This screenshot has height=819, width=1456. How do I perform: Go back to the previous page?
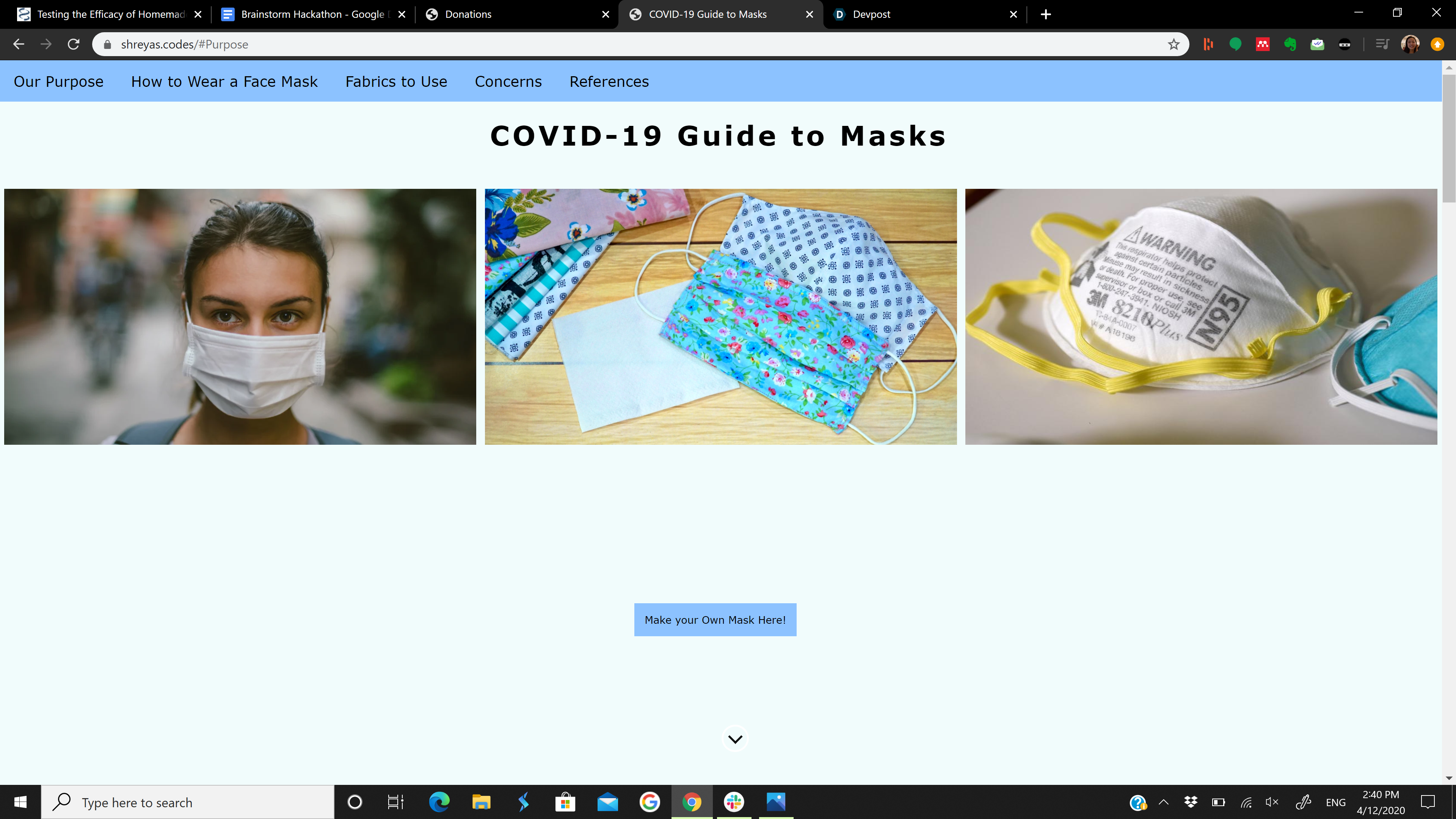tap(19, 45)
